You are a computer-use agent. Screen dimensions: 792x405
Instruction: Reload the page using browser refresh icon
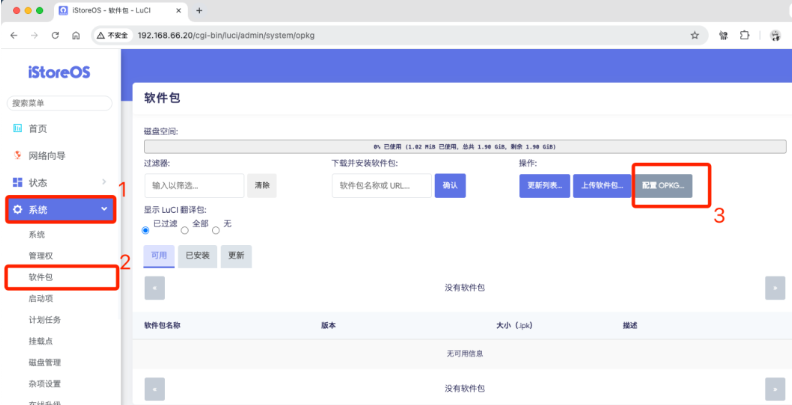point(55,34)
